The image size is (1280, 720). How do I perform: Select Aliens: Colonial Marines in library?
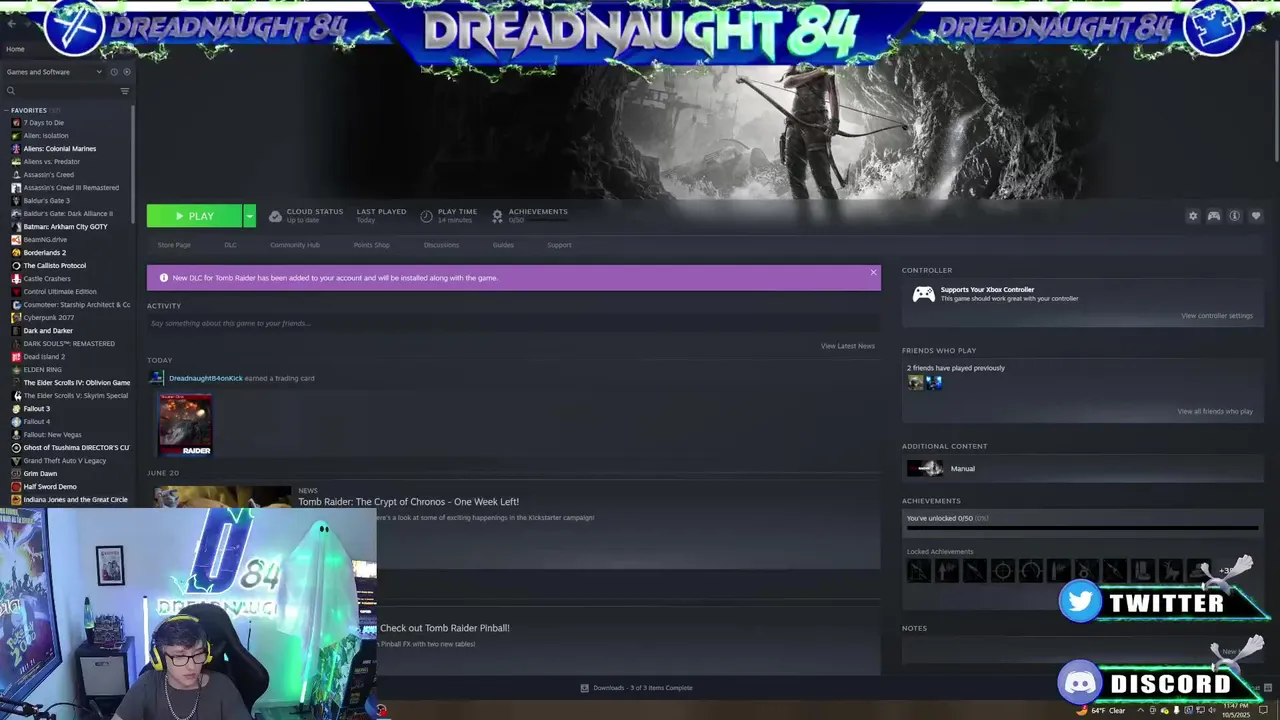tap(60, 149)
